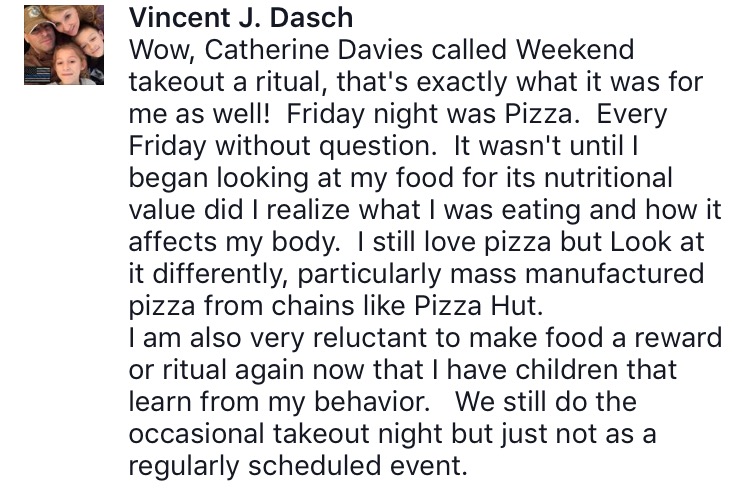Image resolution: width=750 pixels, height=488 pixels.
Task: Click the words 'regularly scheduled event'
Action: tap(296, 466)
